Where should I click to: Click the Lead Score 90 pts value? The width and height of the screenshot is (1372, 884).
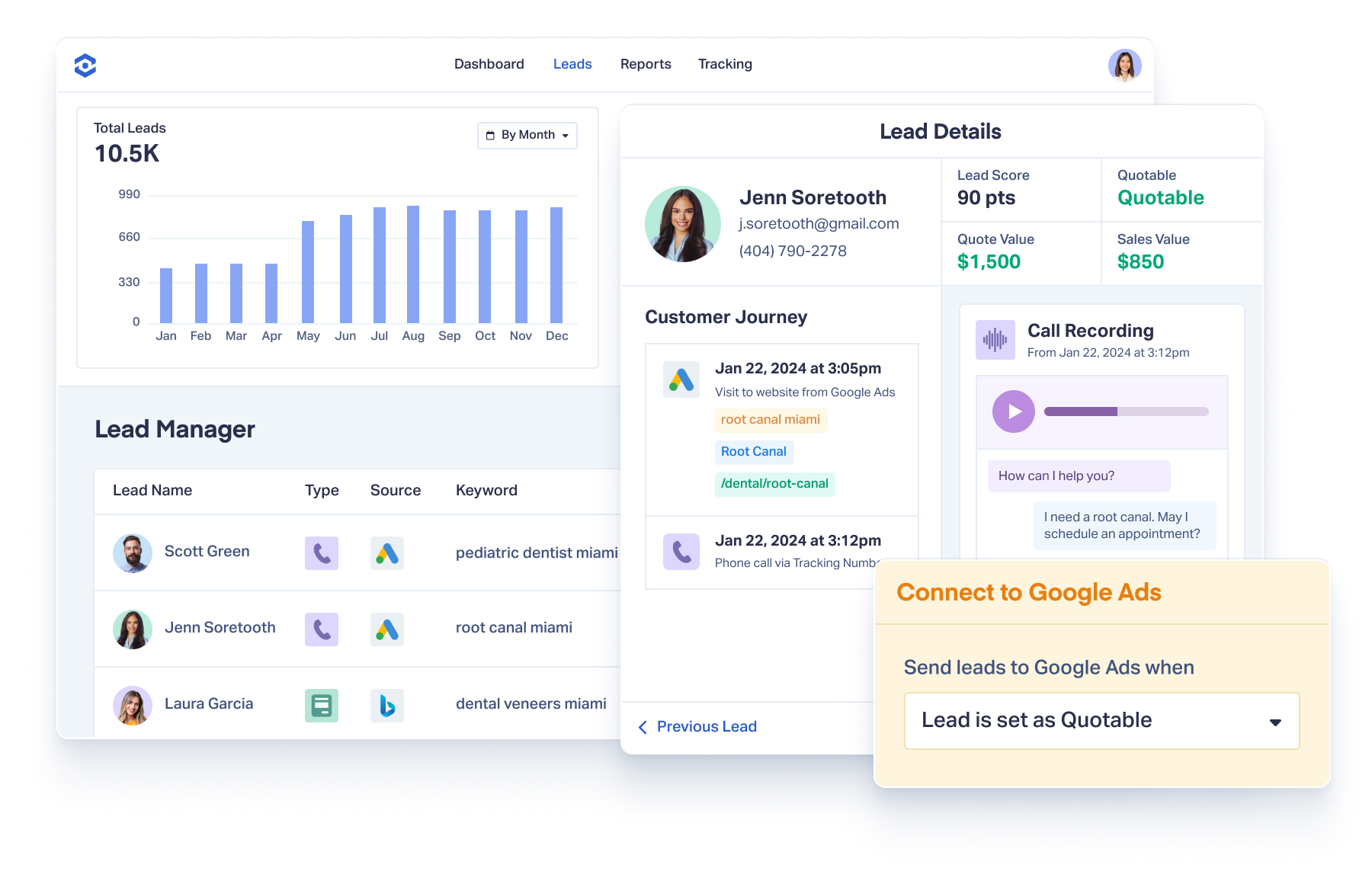(986, 197)
